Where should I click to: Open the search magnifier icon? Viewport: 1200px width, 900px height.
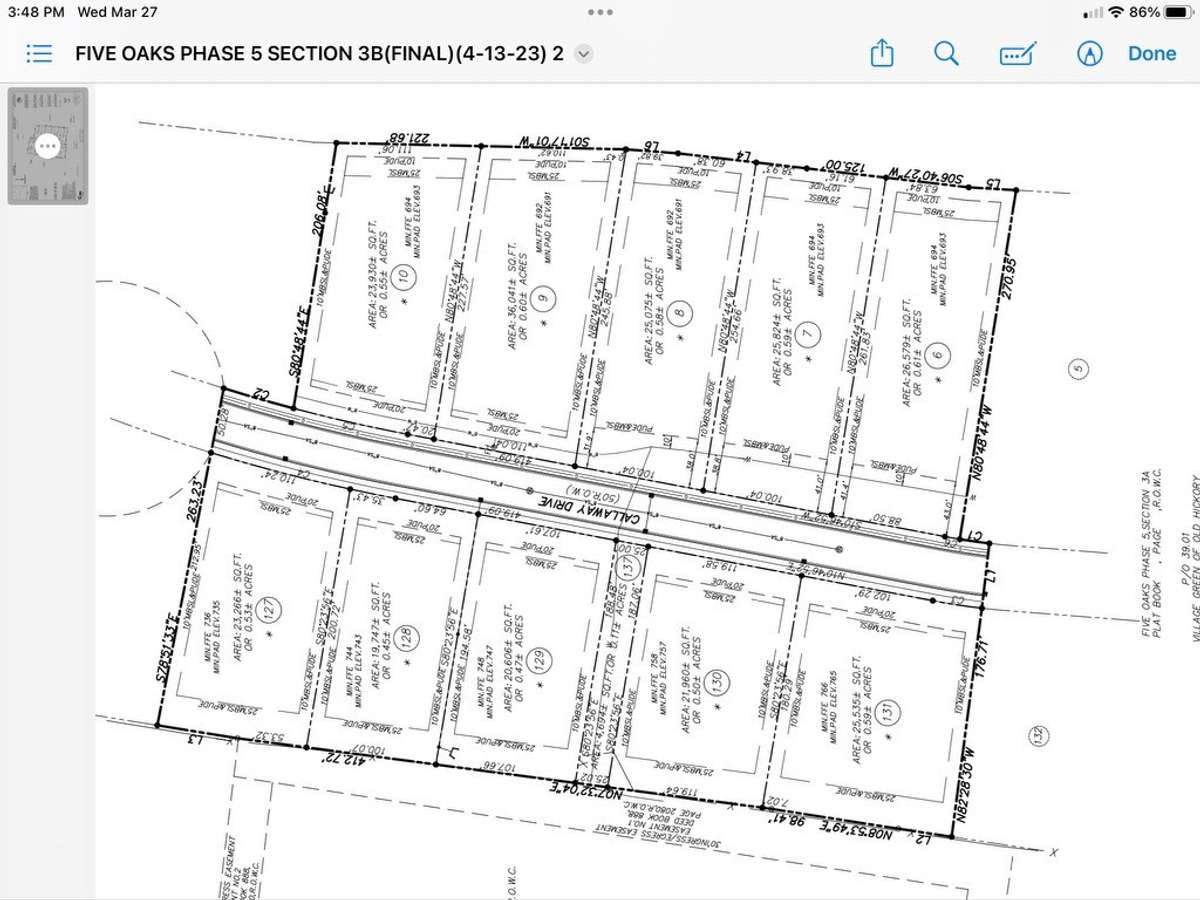point(946,53)
